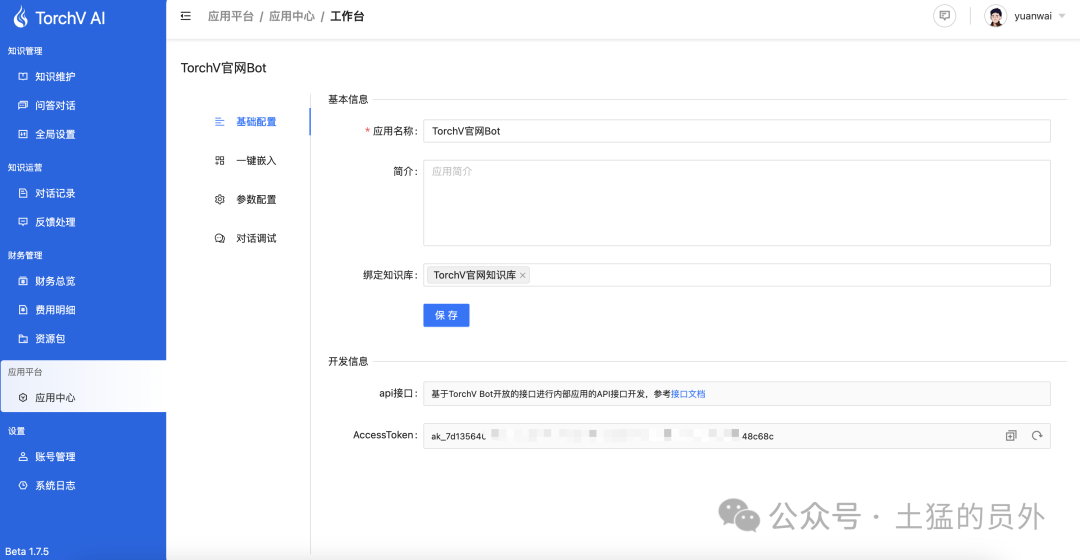Click the 财务总览 icon
The height and width of the screenshot is (560, 1080).
[23, 281]
